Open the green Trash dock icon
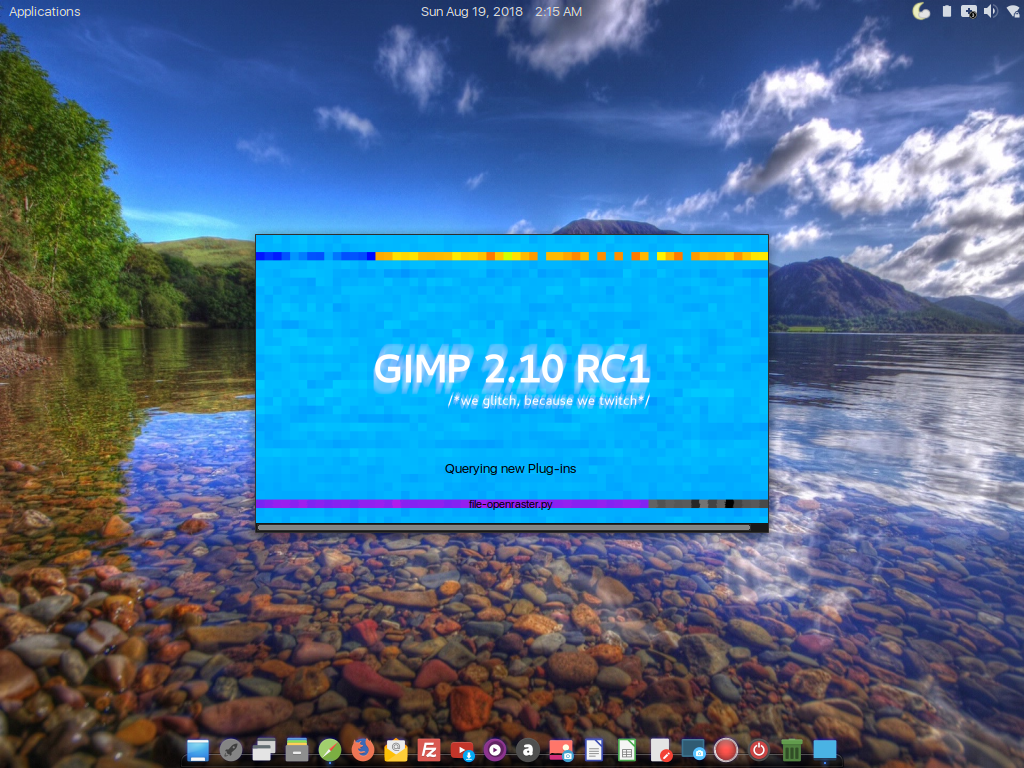1024x768 pixels. click(792, 750)
